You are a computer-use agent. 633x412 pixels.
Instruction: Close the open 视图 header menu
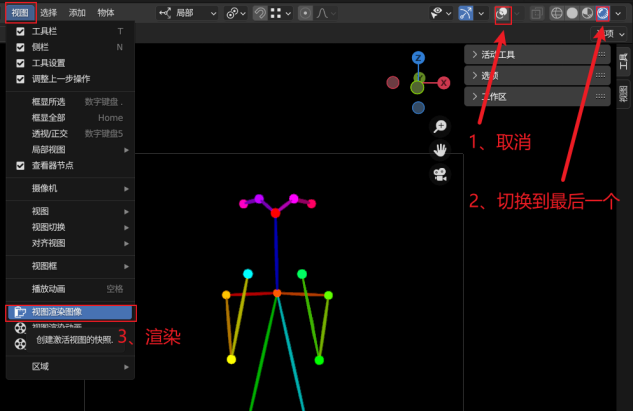[20, 13]
